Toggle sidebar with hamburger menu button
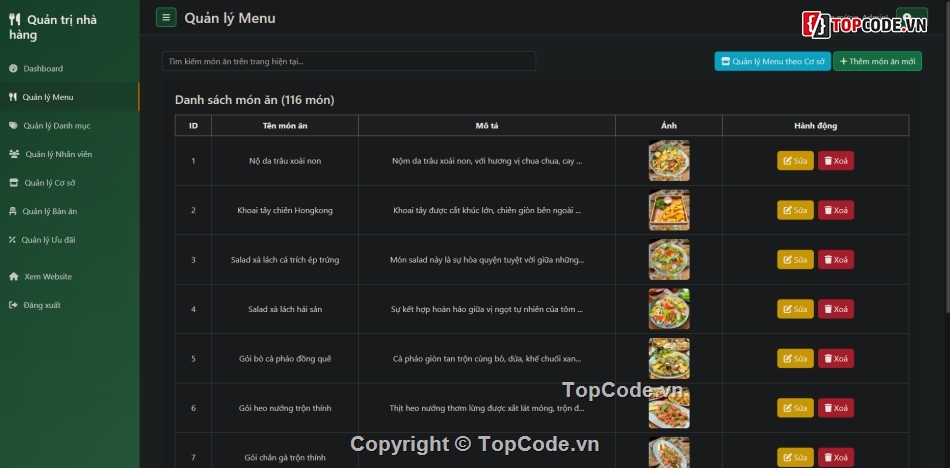 click(166, 18)
